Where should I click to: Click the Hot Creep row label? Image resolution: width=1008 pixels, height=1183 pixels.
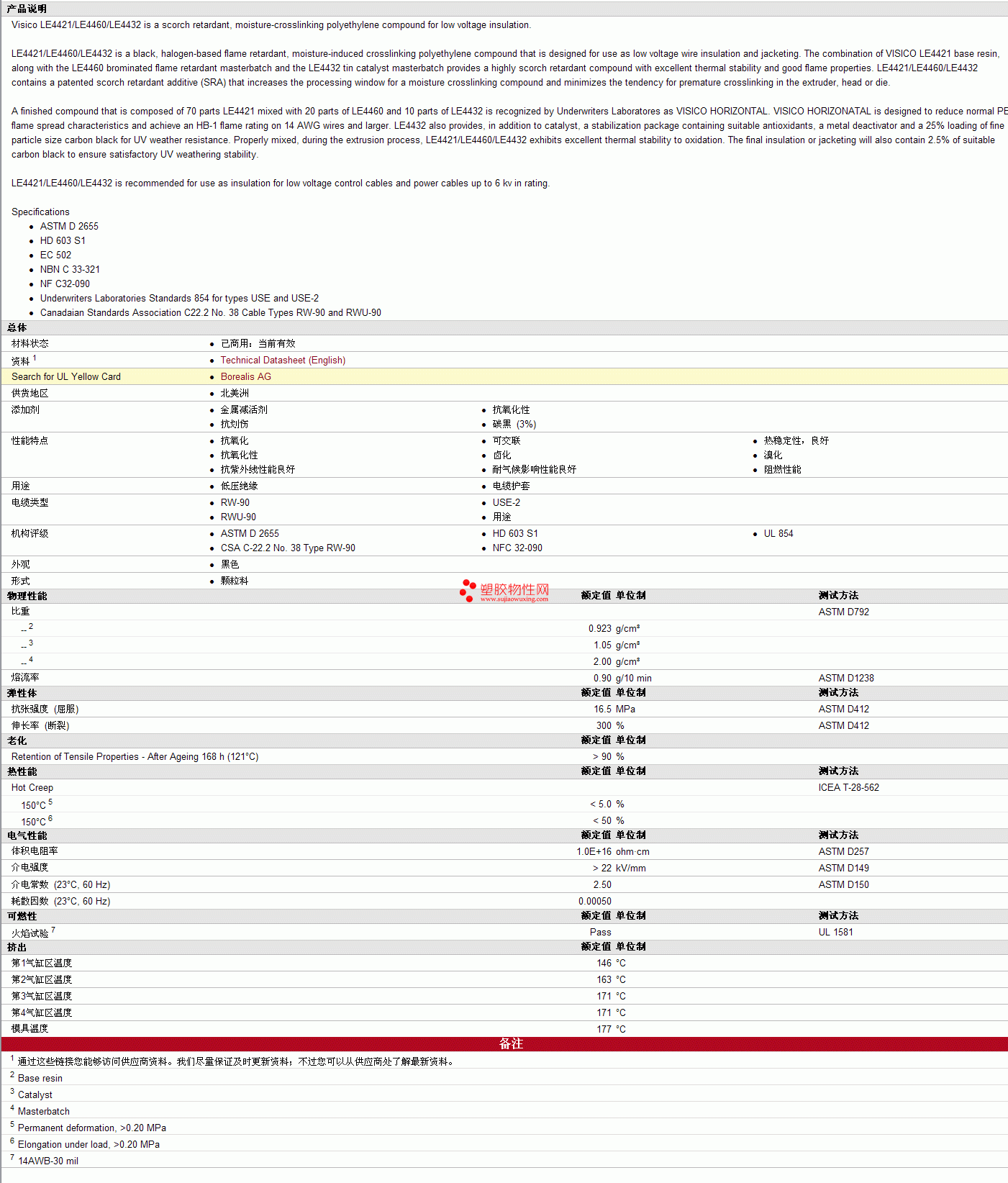(x=32, y=788)
